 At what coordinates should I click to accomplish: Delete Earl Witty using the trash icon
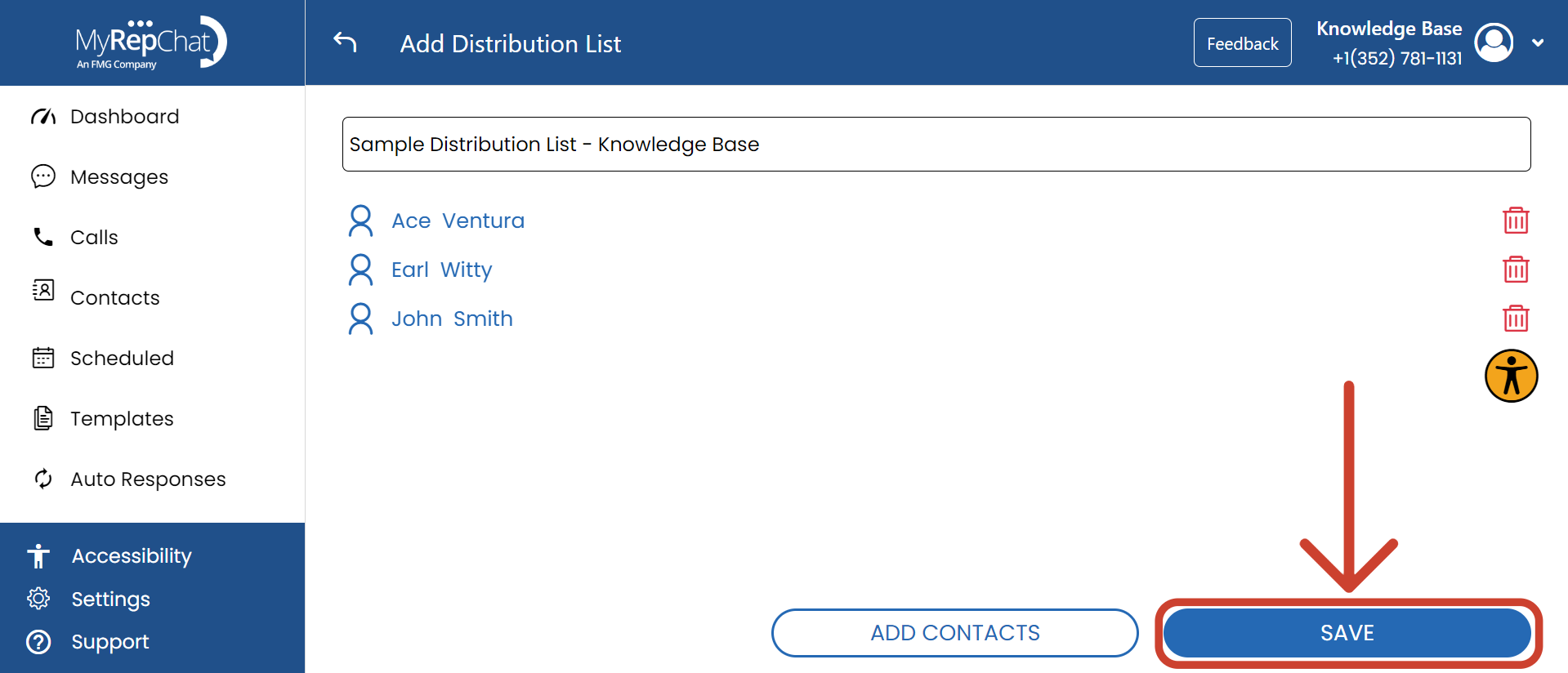[1516, 270]
